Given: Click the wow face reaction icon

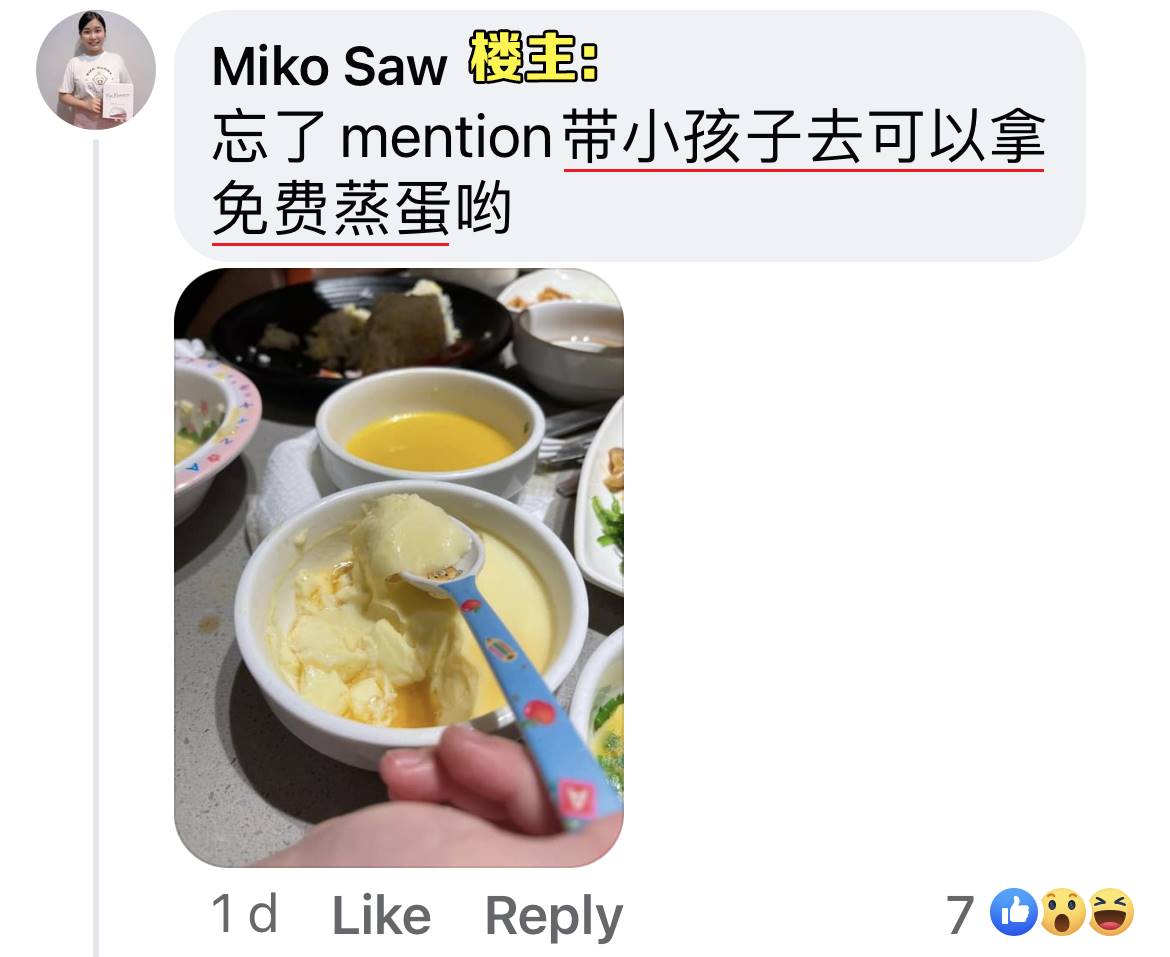Looking at the screenshot, I should tap(1063, 912).
